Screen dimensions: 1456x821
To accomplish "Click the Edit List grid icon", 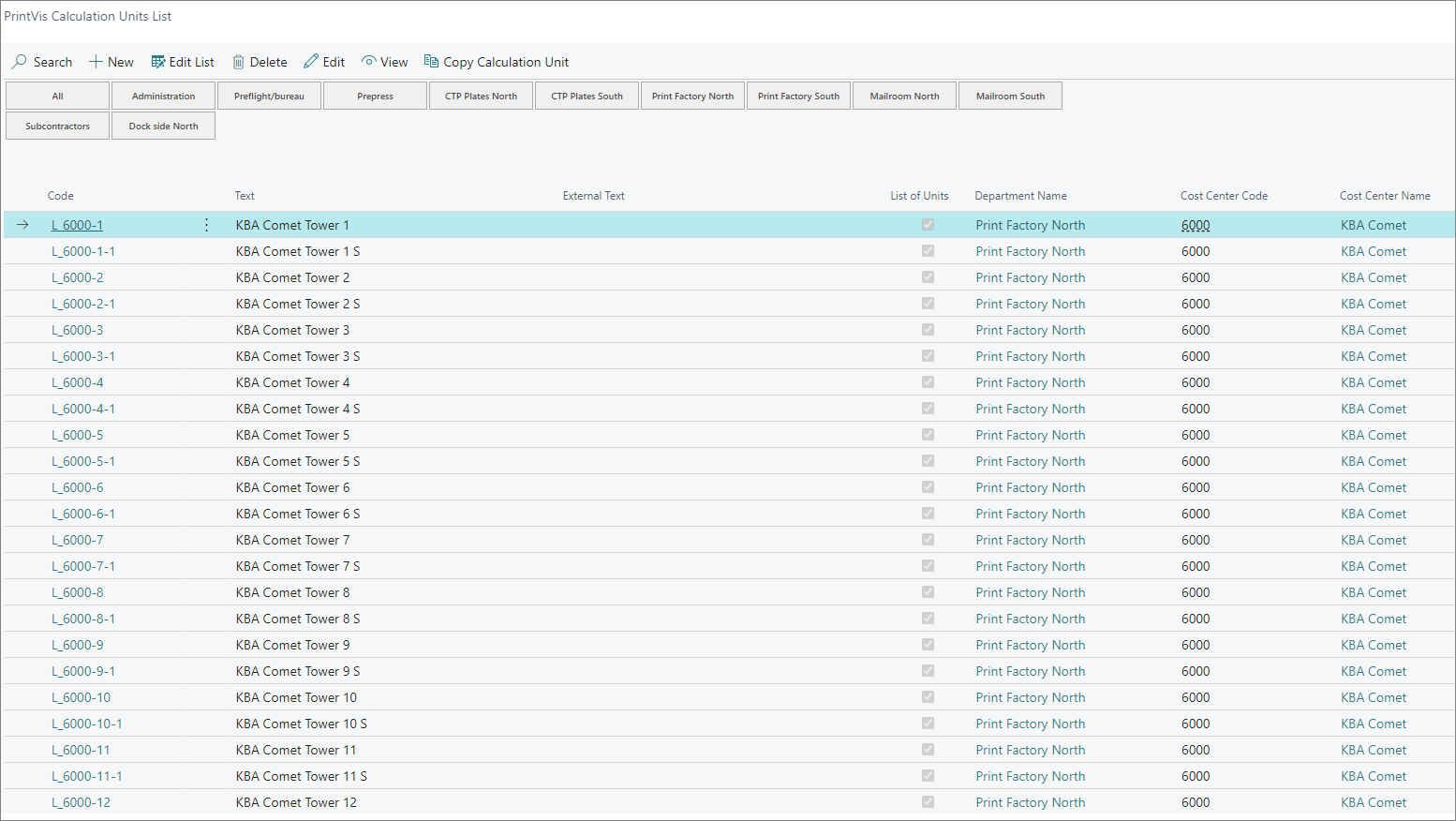I will pyautogui.click(x=158, y=62).
